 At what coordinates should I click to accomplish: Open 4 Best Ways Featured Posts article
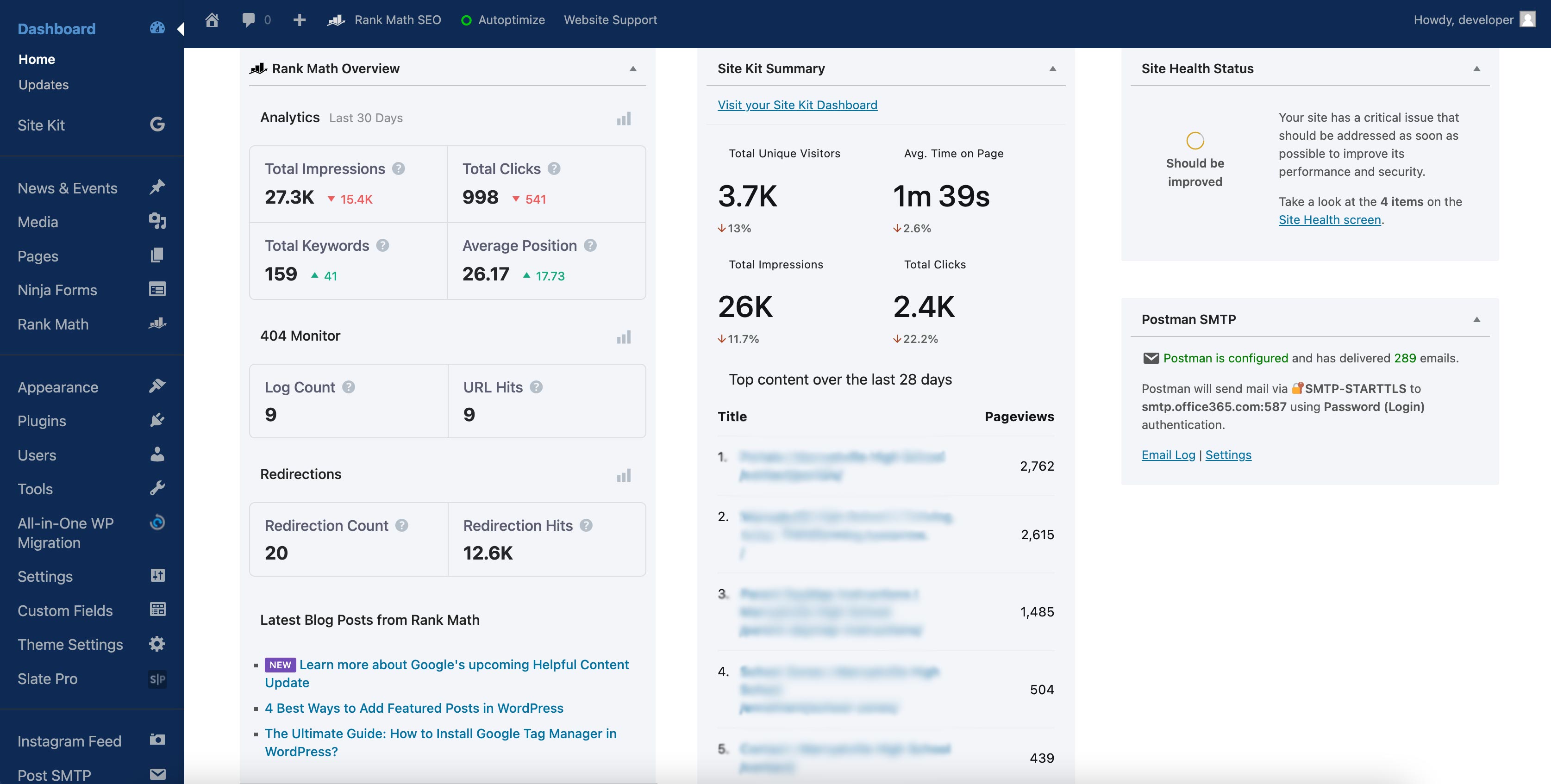(x=414, y=708)
